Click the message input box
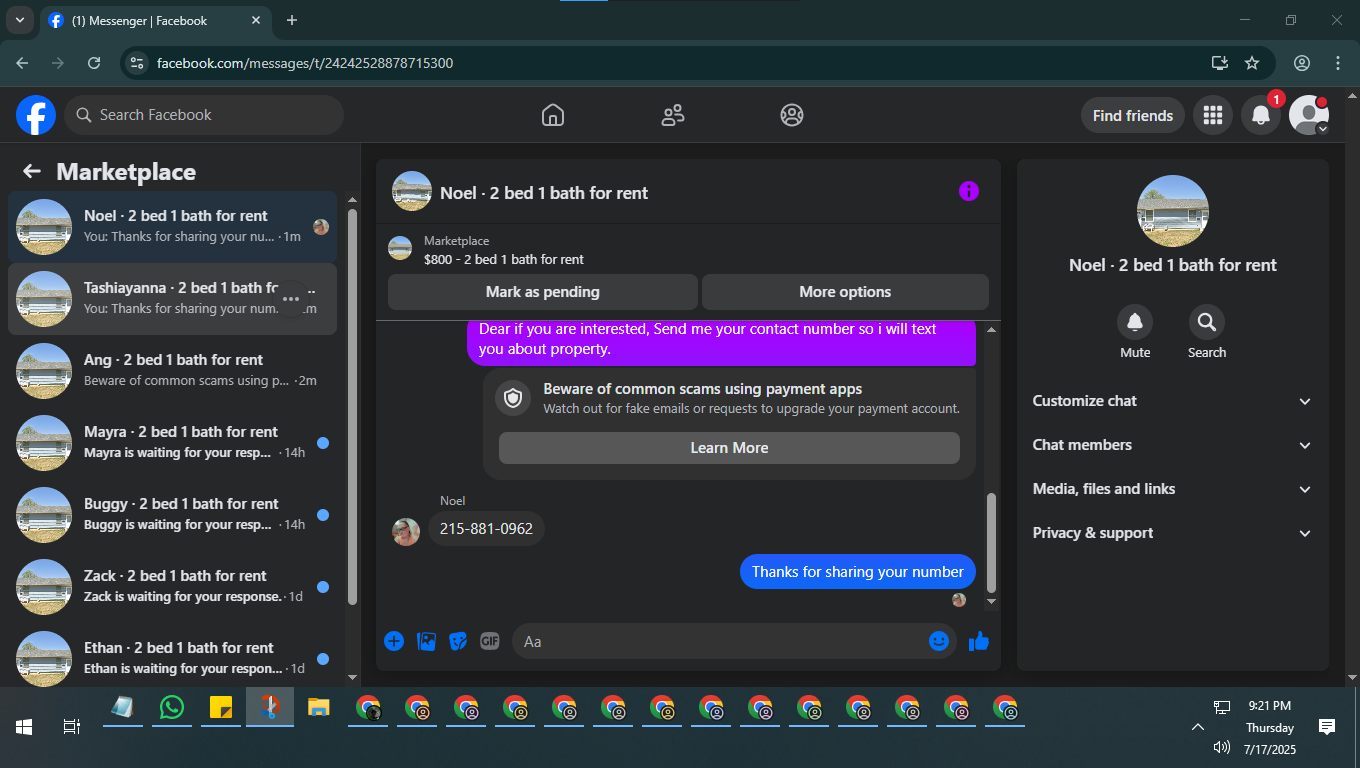1360x768 pixels. tap(734, 641)
